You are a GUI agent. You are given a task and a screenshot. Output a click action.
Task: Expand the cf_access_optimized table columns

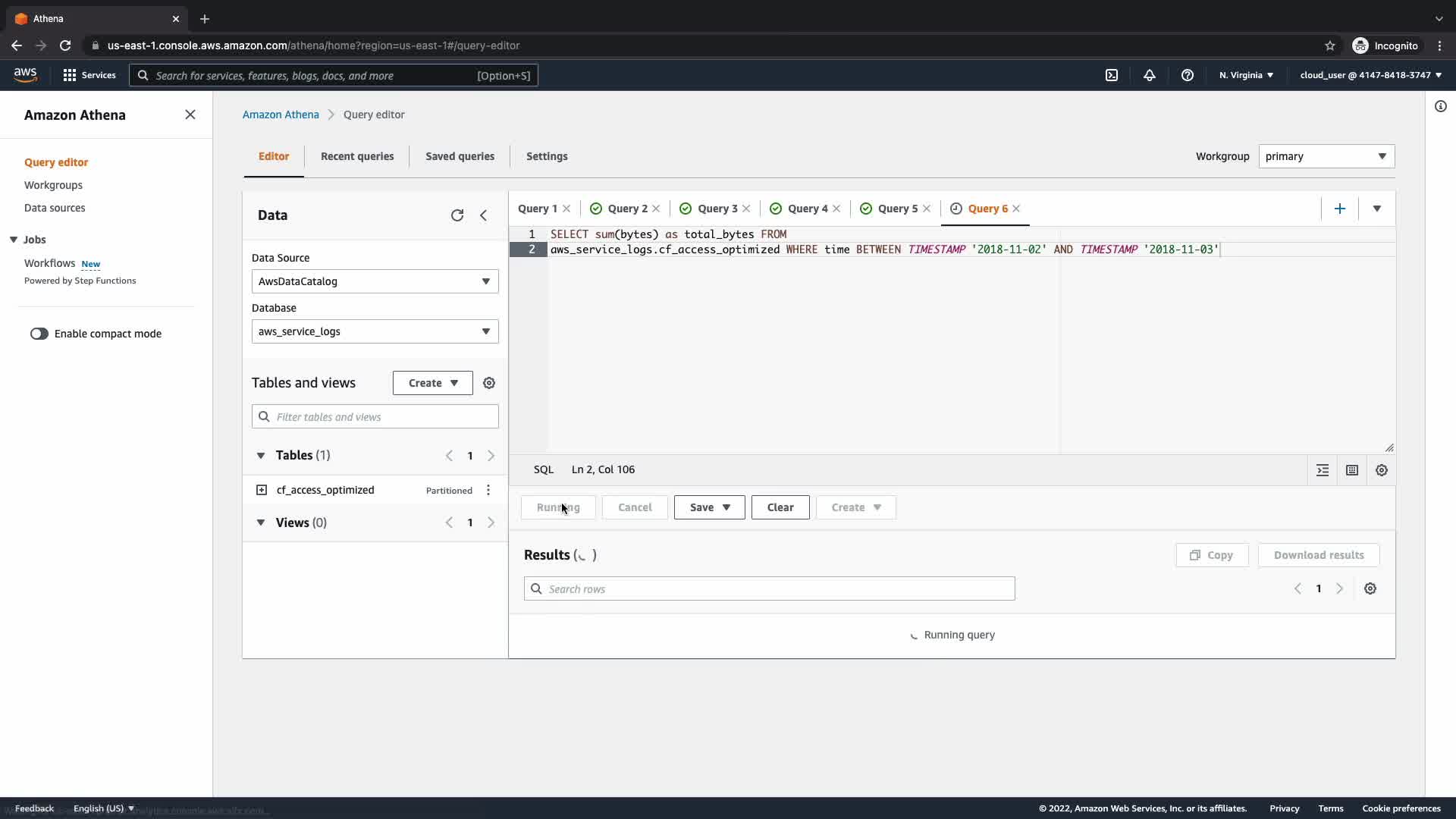pyautogui.click(x=262, y=491)
